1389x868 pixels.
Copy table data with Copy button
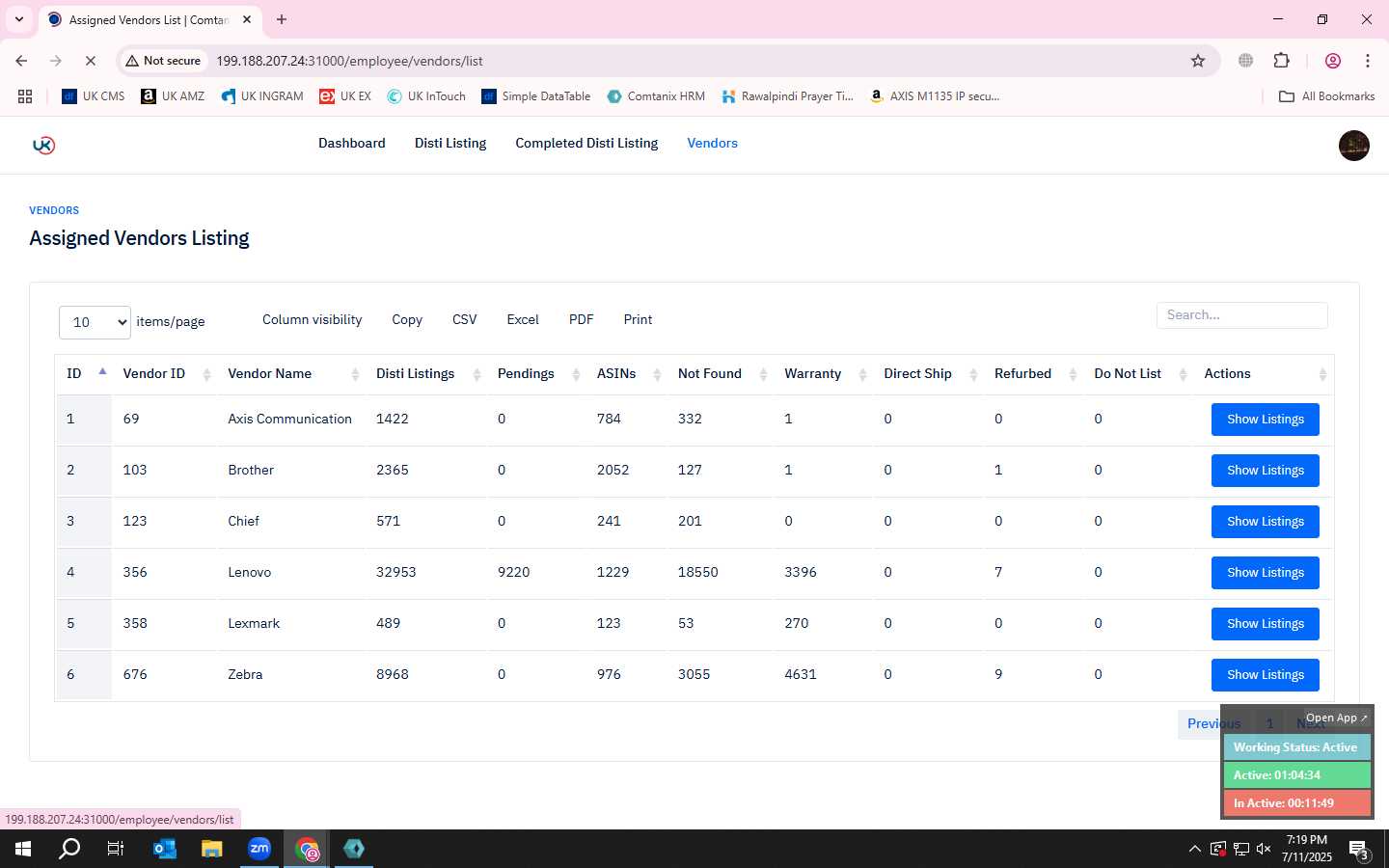406,319
